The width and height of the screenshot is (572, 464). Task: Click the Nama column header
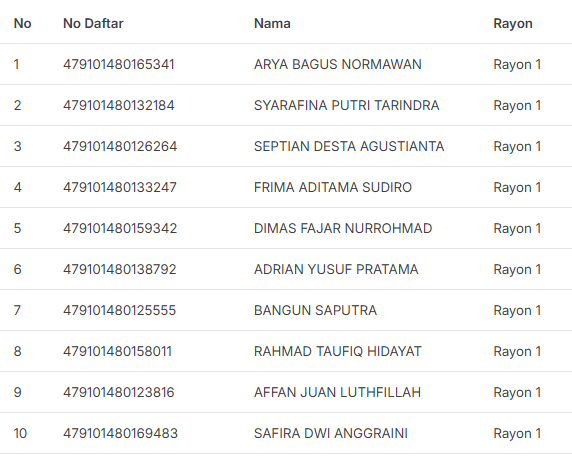(x=272, y=23)
